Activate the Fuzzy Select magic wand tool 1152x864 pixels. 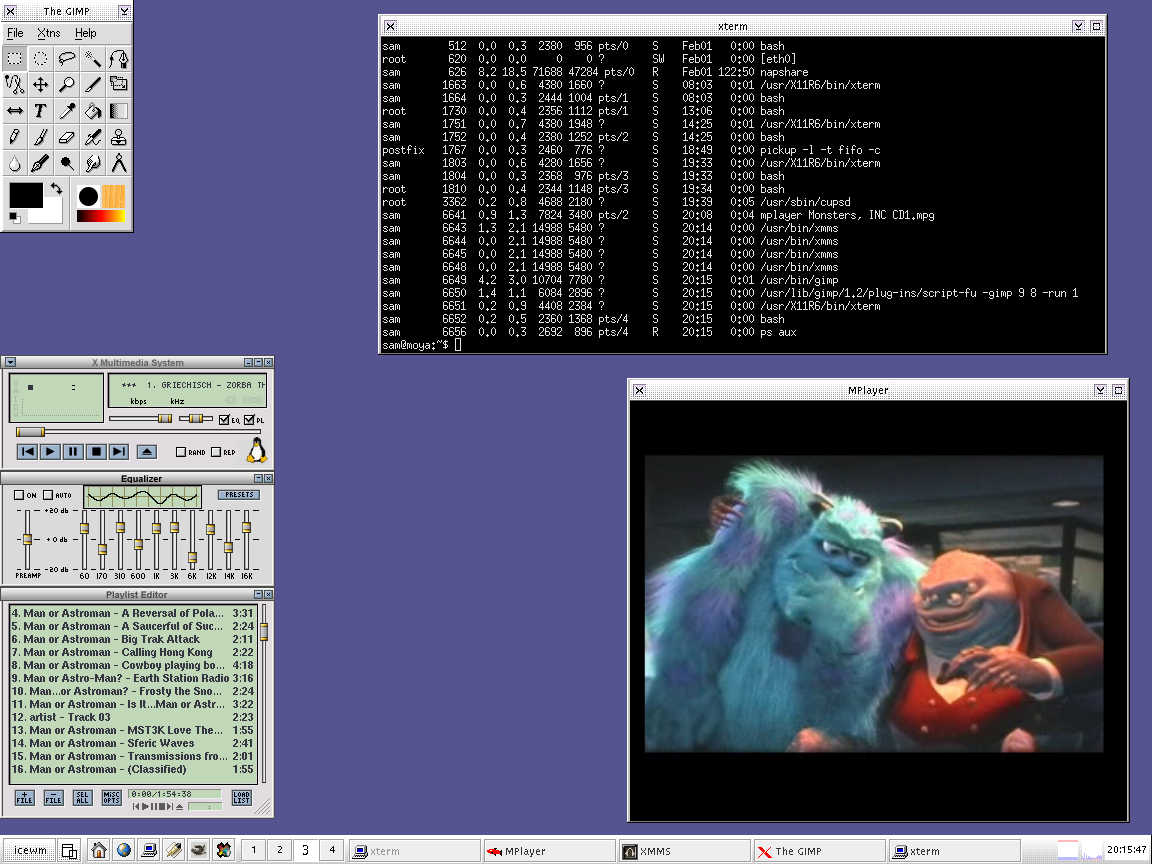click(93, 58)
